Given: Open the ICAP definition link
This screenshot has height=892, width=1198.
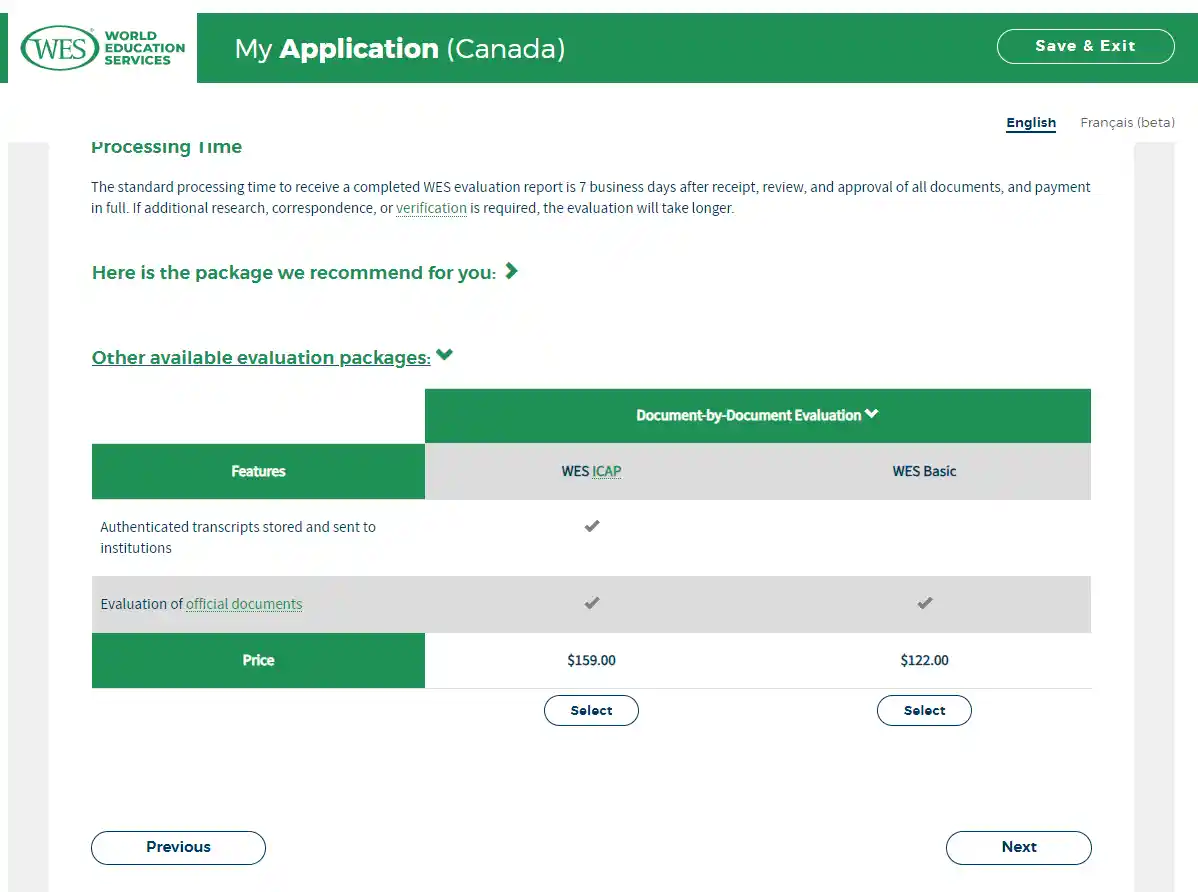Looking at the screenshot, I should (607, 472).
